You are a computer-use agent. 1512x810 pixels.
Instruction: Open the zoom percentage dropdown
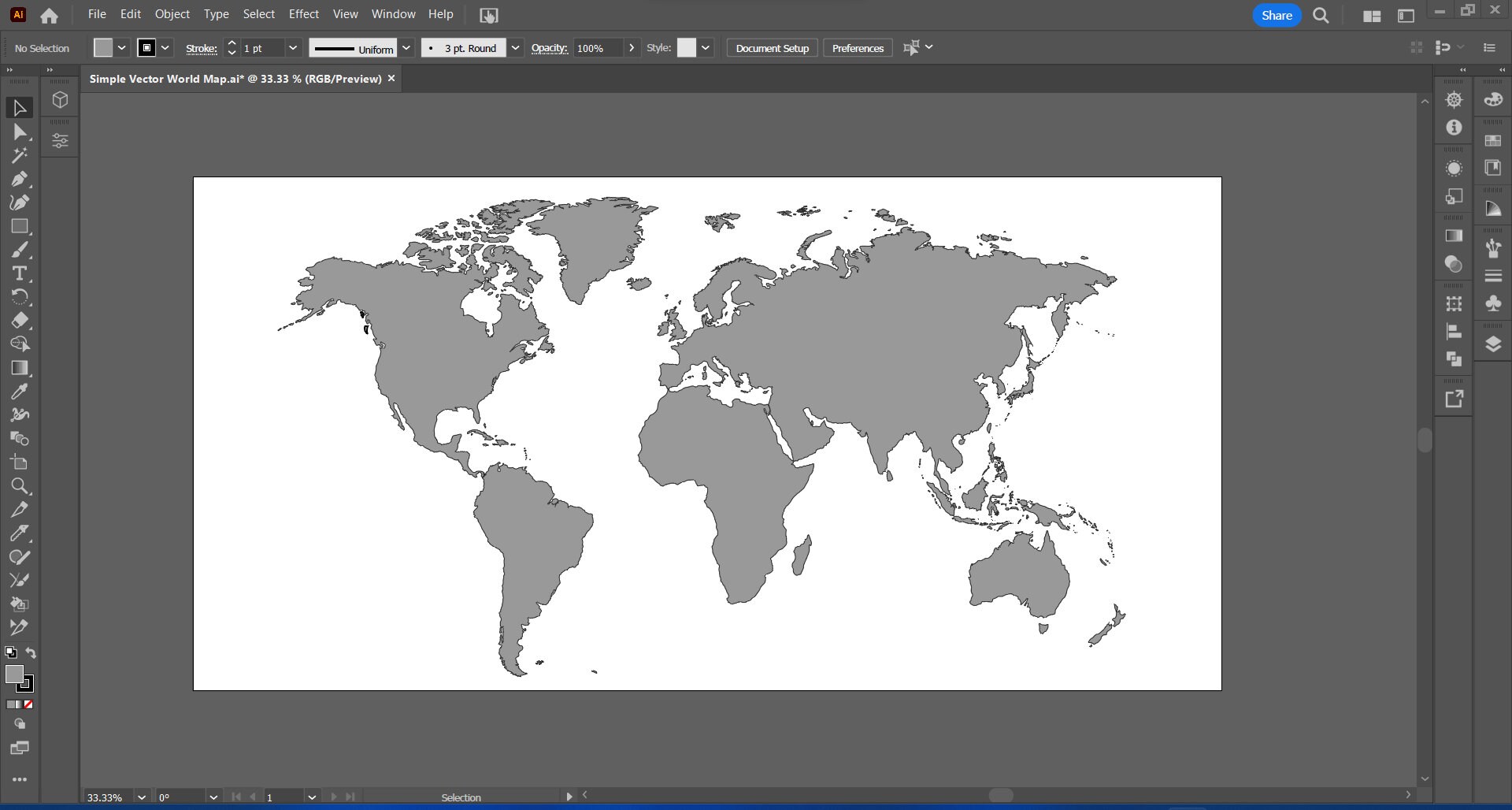[x=142, y=797]
